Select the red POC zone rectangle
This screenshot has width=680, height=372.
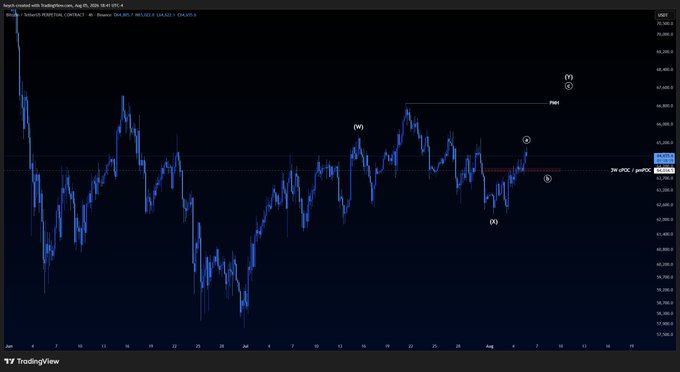522,170
